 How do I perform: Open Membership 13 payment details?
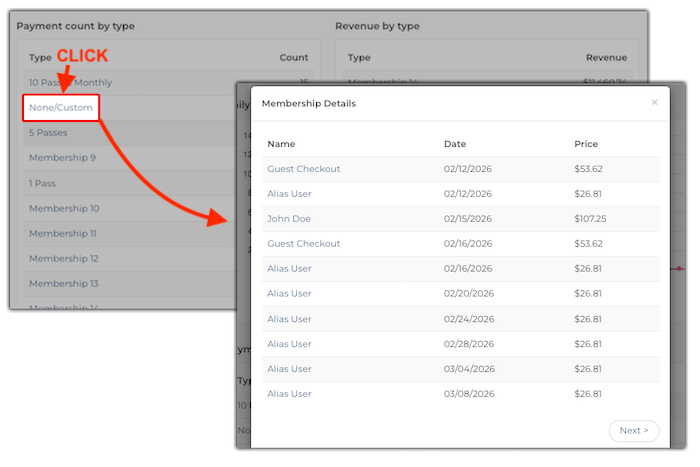click(x=64, y=283)
